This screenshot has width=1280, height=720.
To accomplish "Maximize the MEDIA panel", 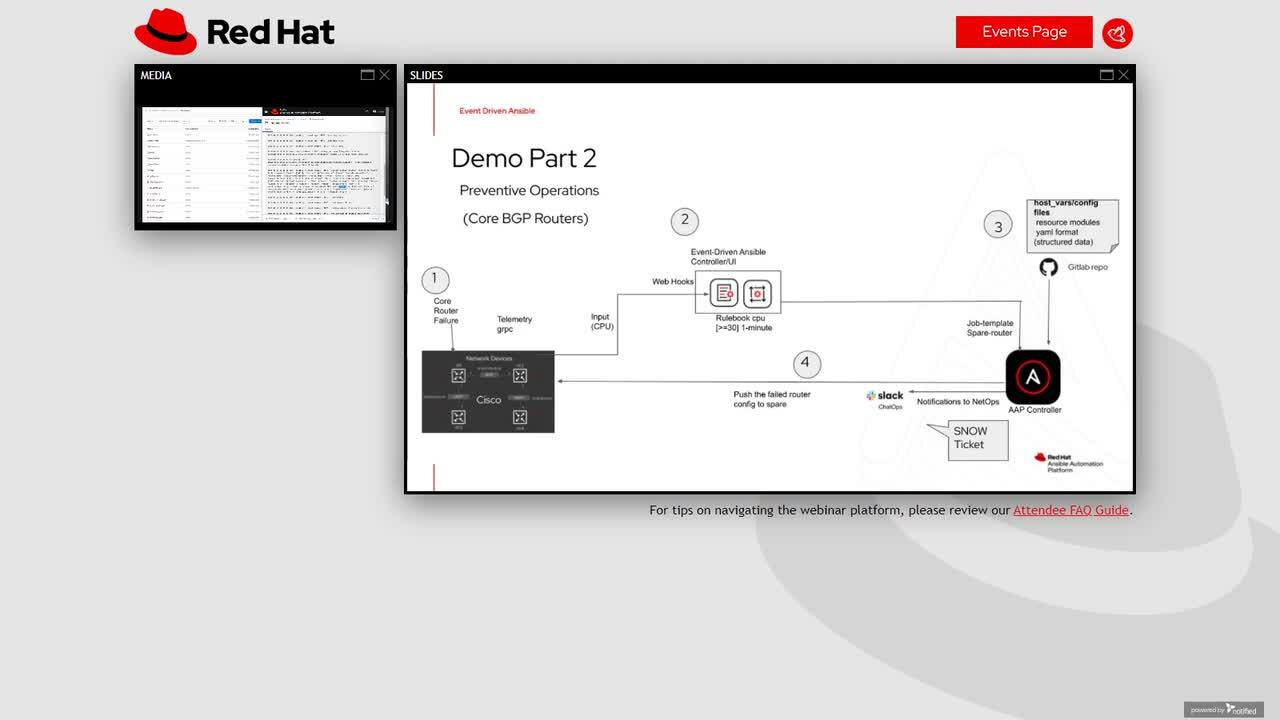I will [367, 75].
